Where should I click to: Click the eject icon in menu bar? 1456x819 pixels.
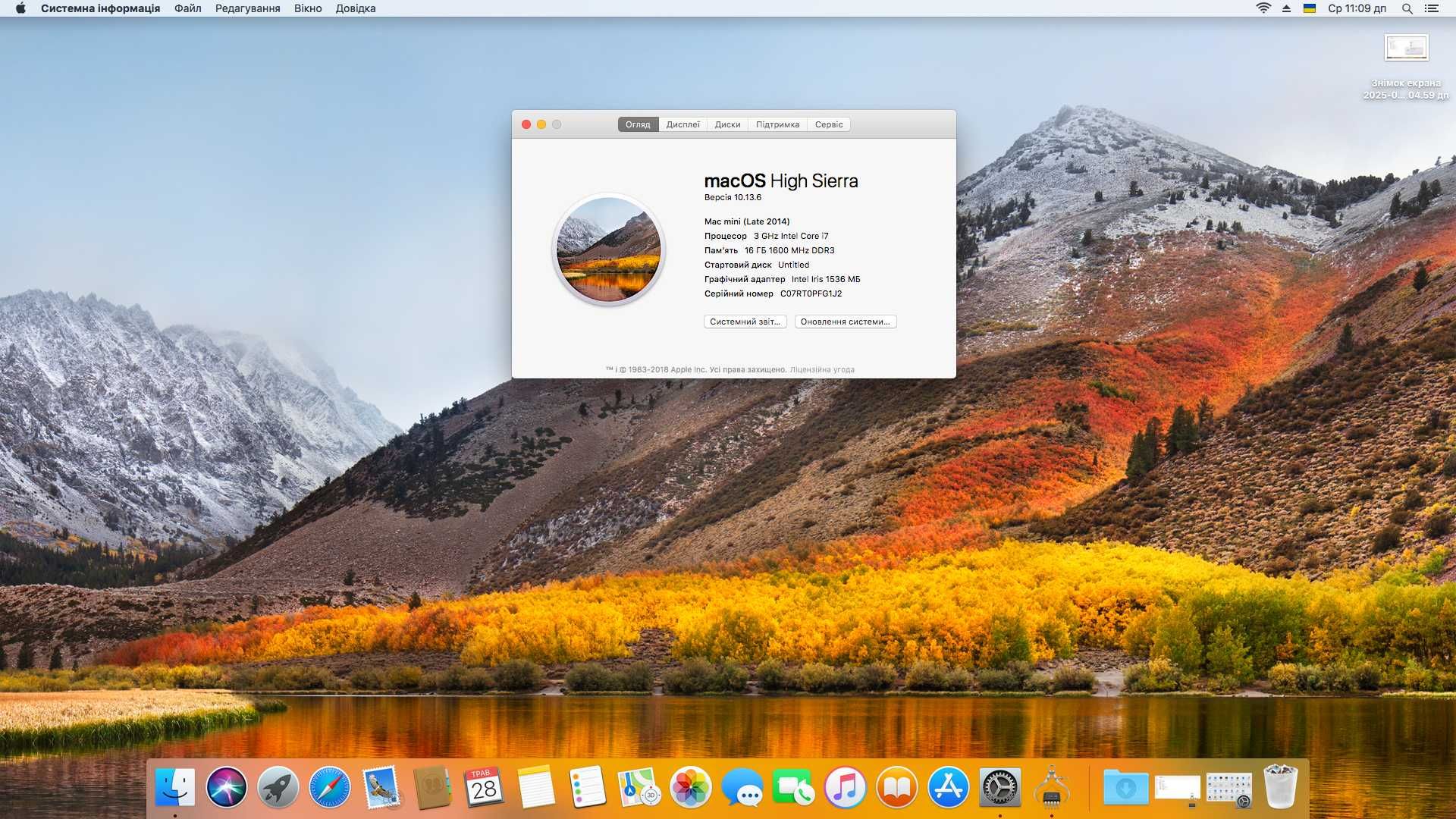coord(1286,8)
